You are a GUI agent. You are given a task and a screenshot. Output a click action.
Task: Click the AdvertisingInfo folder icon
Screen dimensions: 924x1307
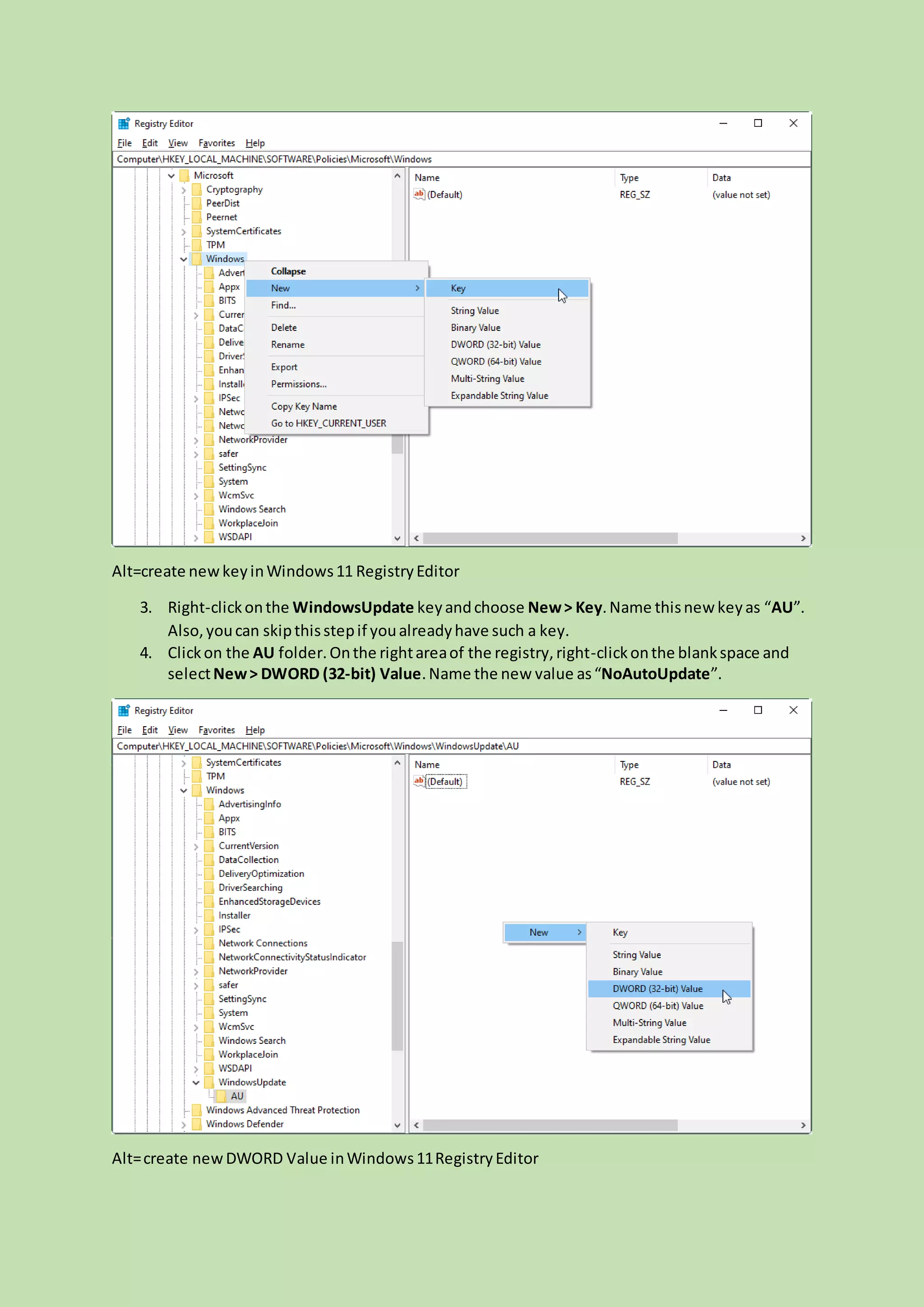point(209,804)
